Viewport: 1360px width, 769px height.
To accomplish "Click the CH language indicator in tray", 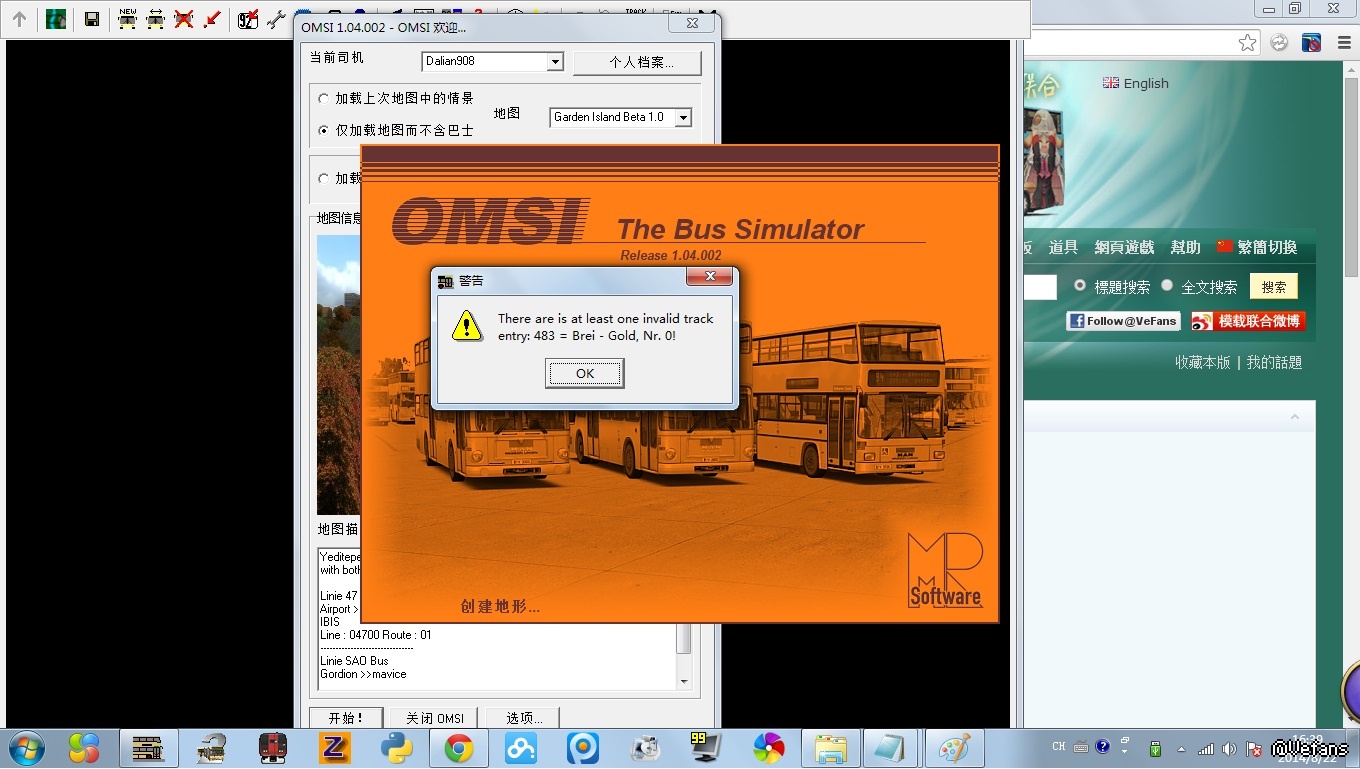I will pyautogui.click(x=1059, y=747).
